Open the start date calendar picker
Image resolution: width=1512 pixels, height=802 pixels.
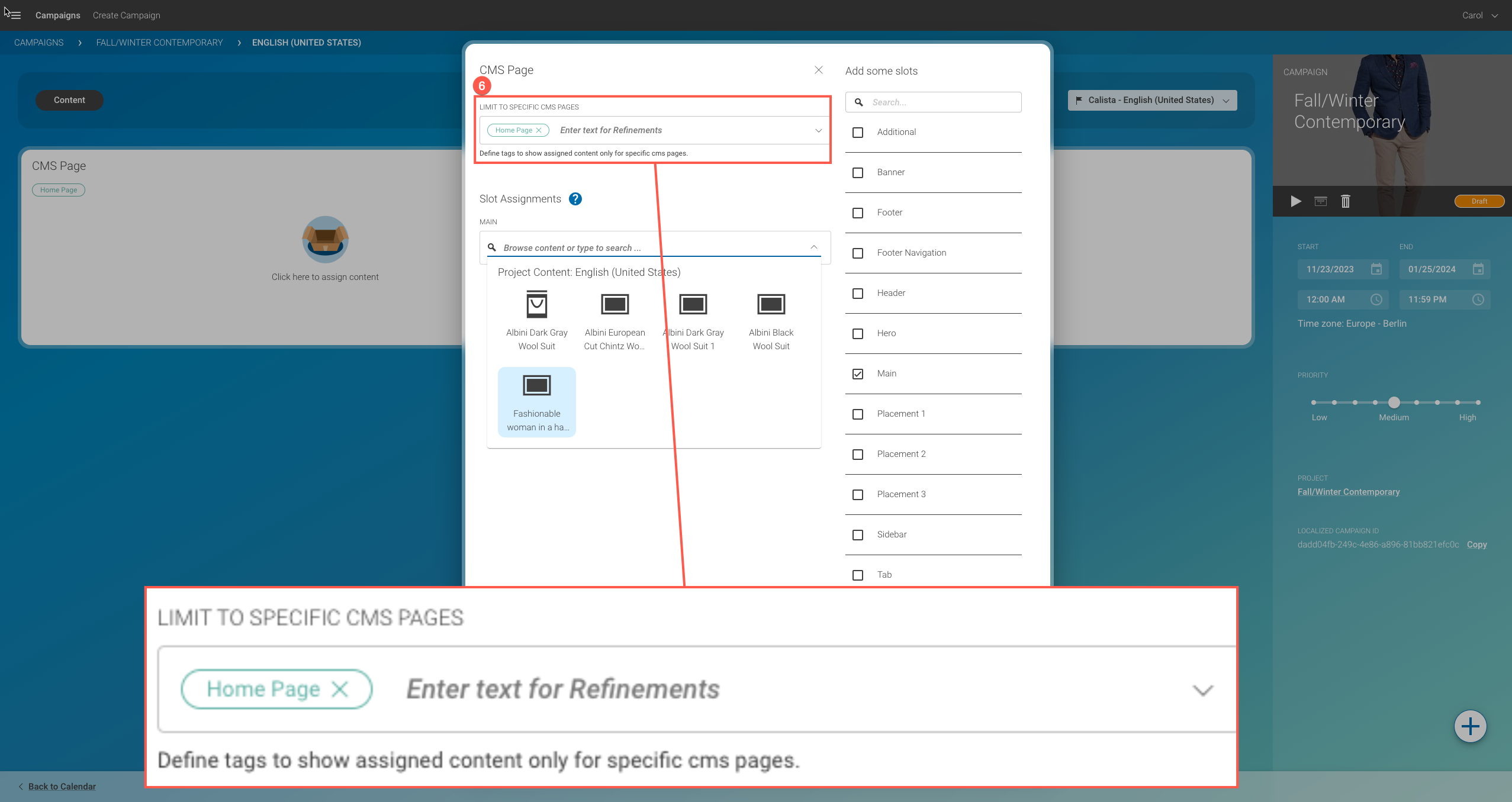1376,269
